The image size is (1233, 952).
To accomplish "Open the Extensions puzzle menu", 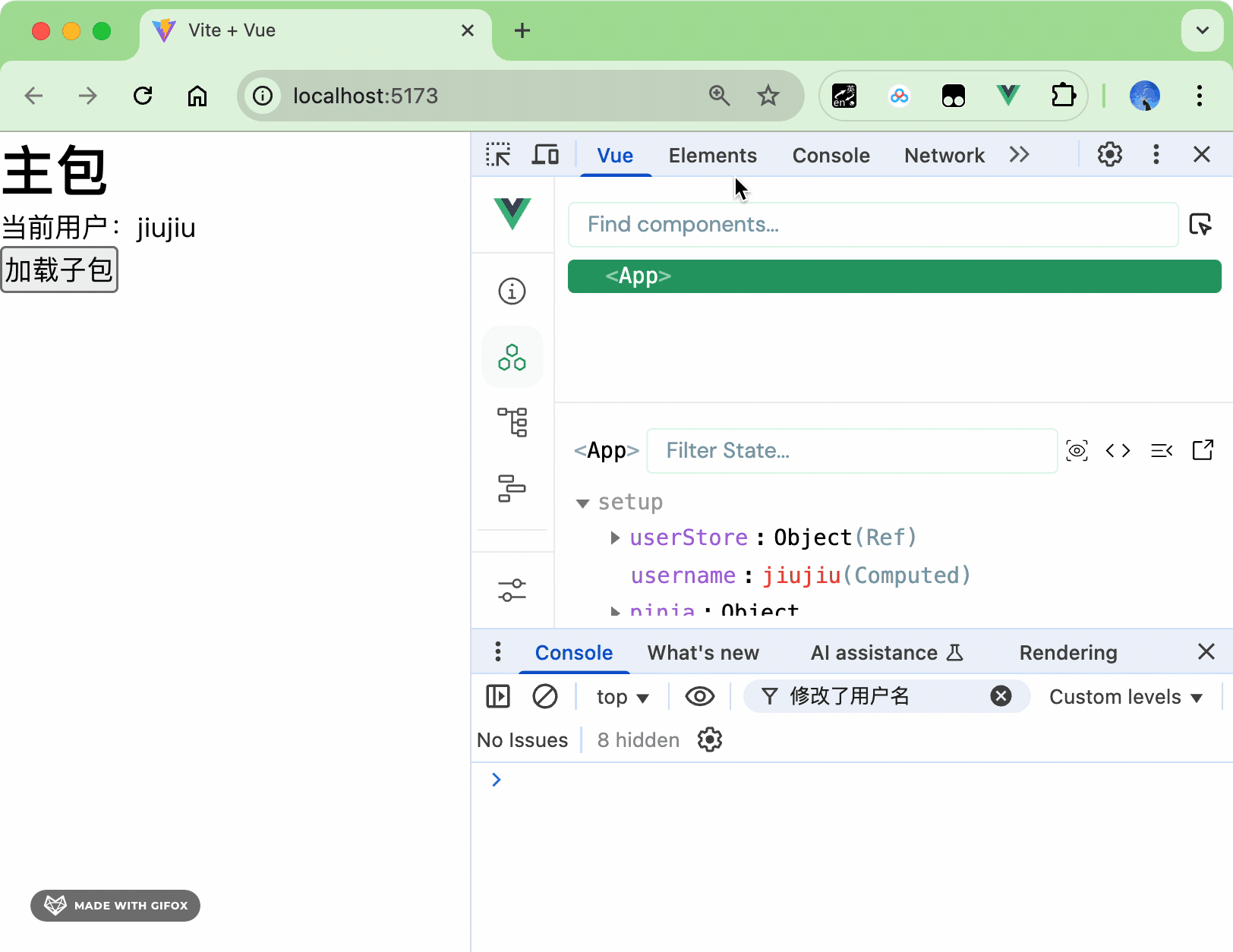I will click(x=1064, y=96).
